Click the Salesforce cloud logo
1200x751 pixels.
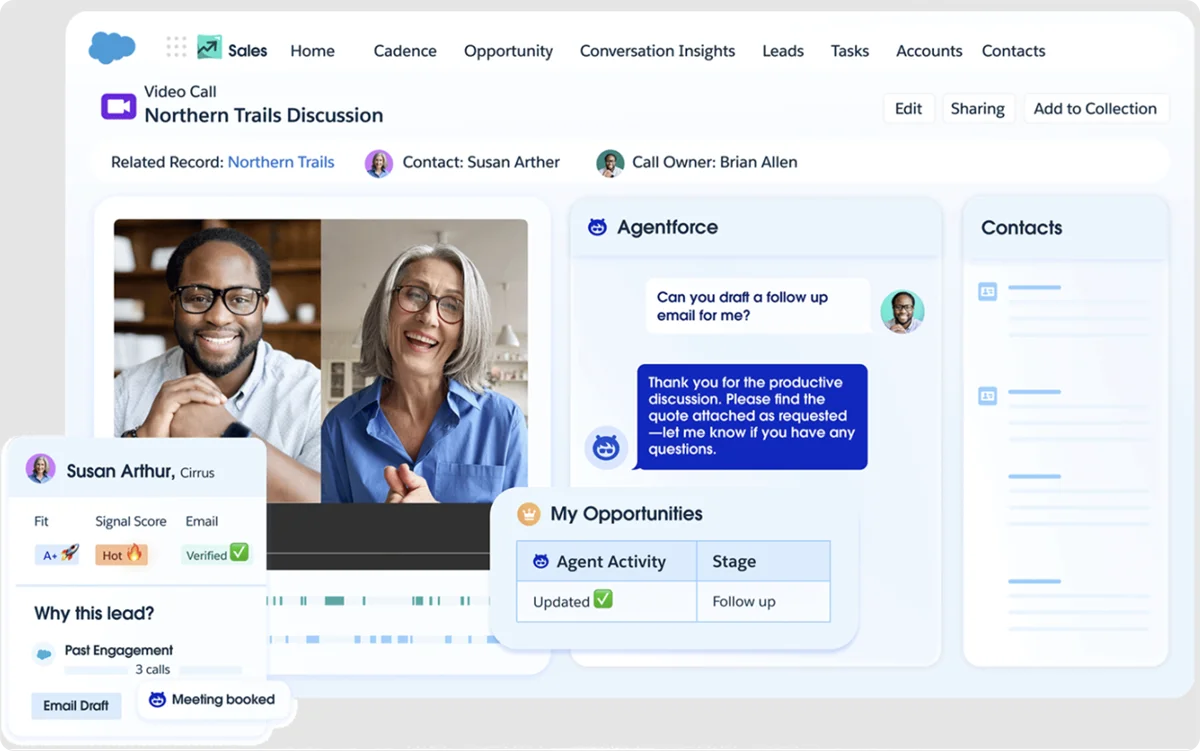pyautogui.click(x=111, y=47)
